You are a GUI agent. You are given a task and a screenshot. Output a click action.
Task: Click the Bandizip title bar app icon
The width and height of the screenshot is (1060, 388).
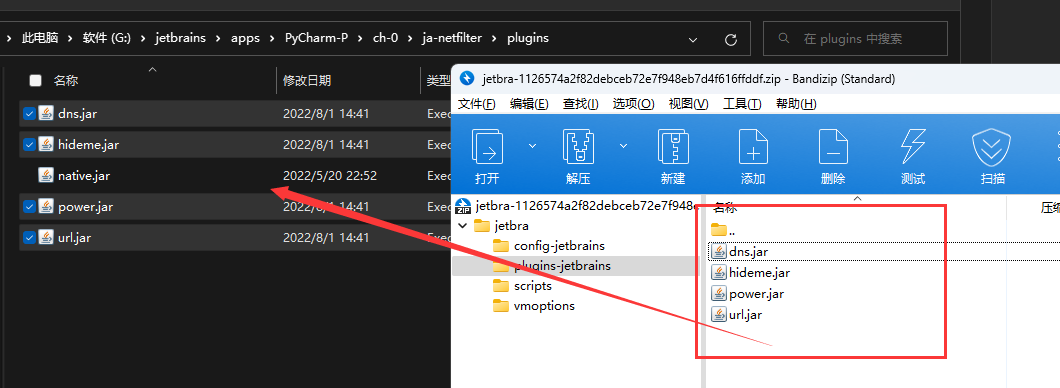click(466, 78)
